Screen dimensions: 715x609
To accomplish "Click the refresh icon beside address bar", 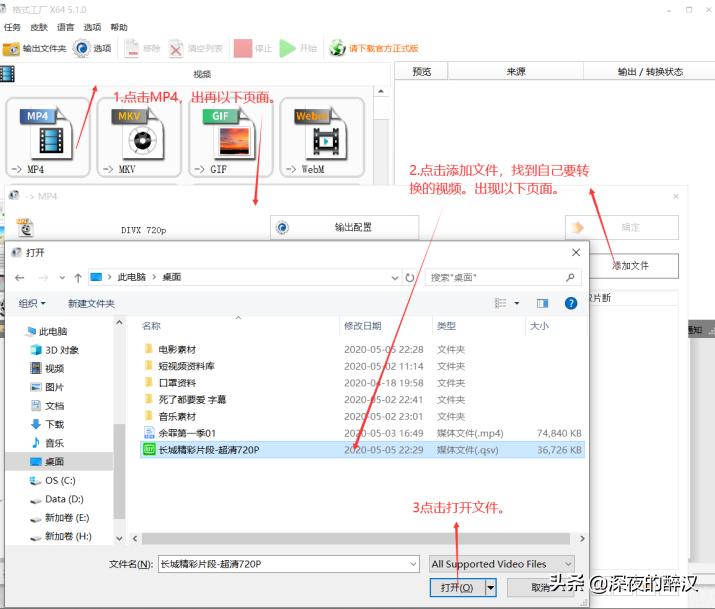I will [409, 278].
